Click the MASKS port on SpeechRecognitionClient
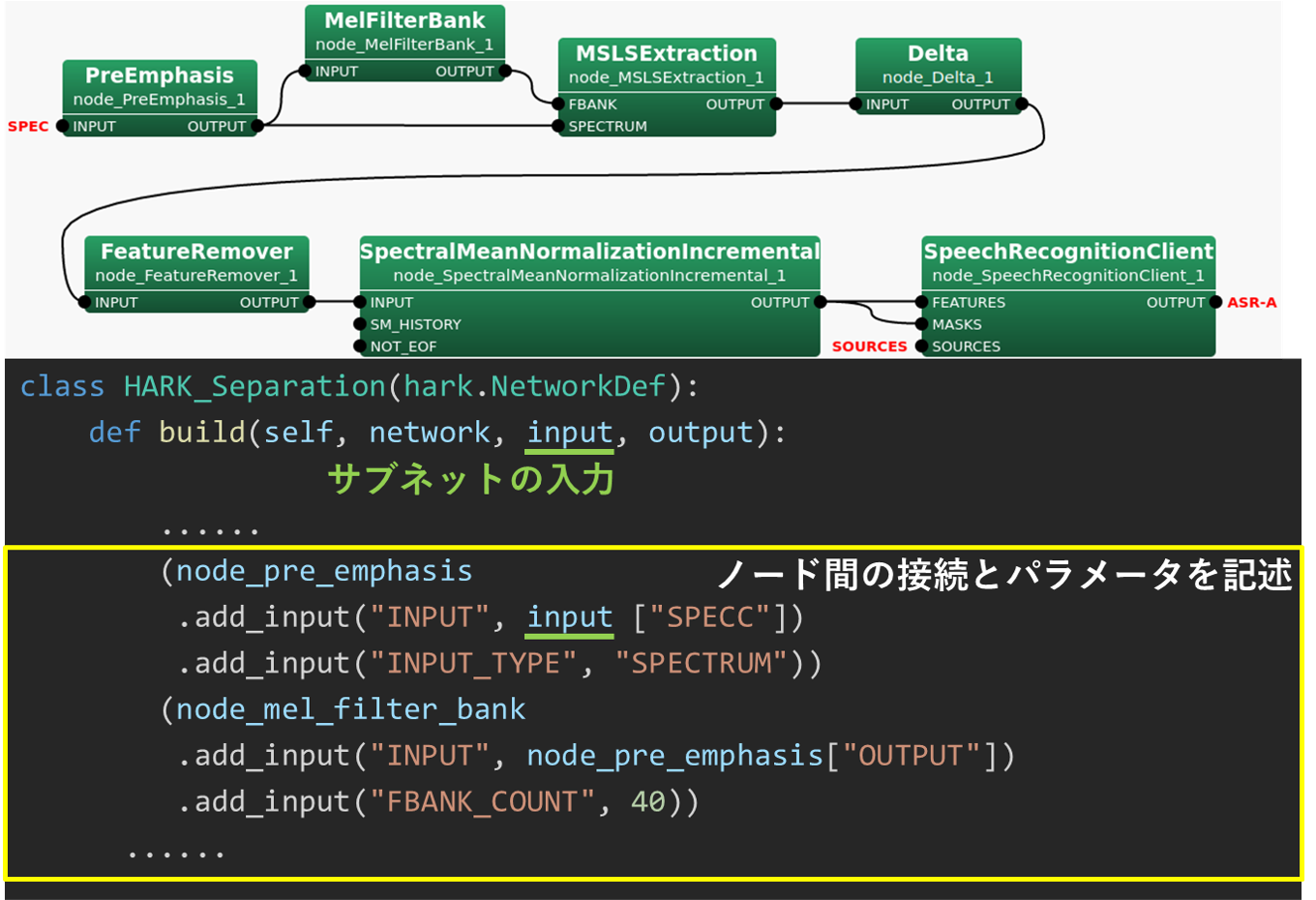 click(x=922, y=325)
